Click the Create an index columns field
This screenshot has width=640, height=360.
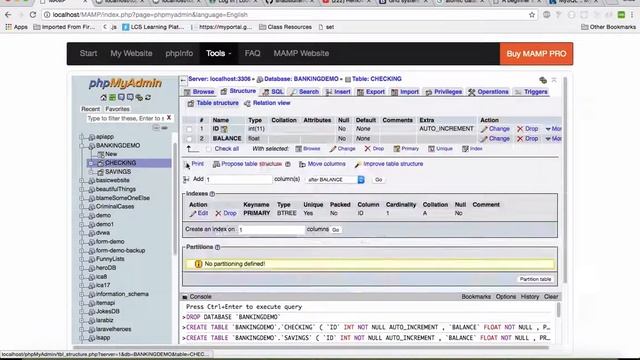pos(271,230)
